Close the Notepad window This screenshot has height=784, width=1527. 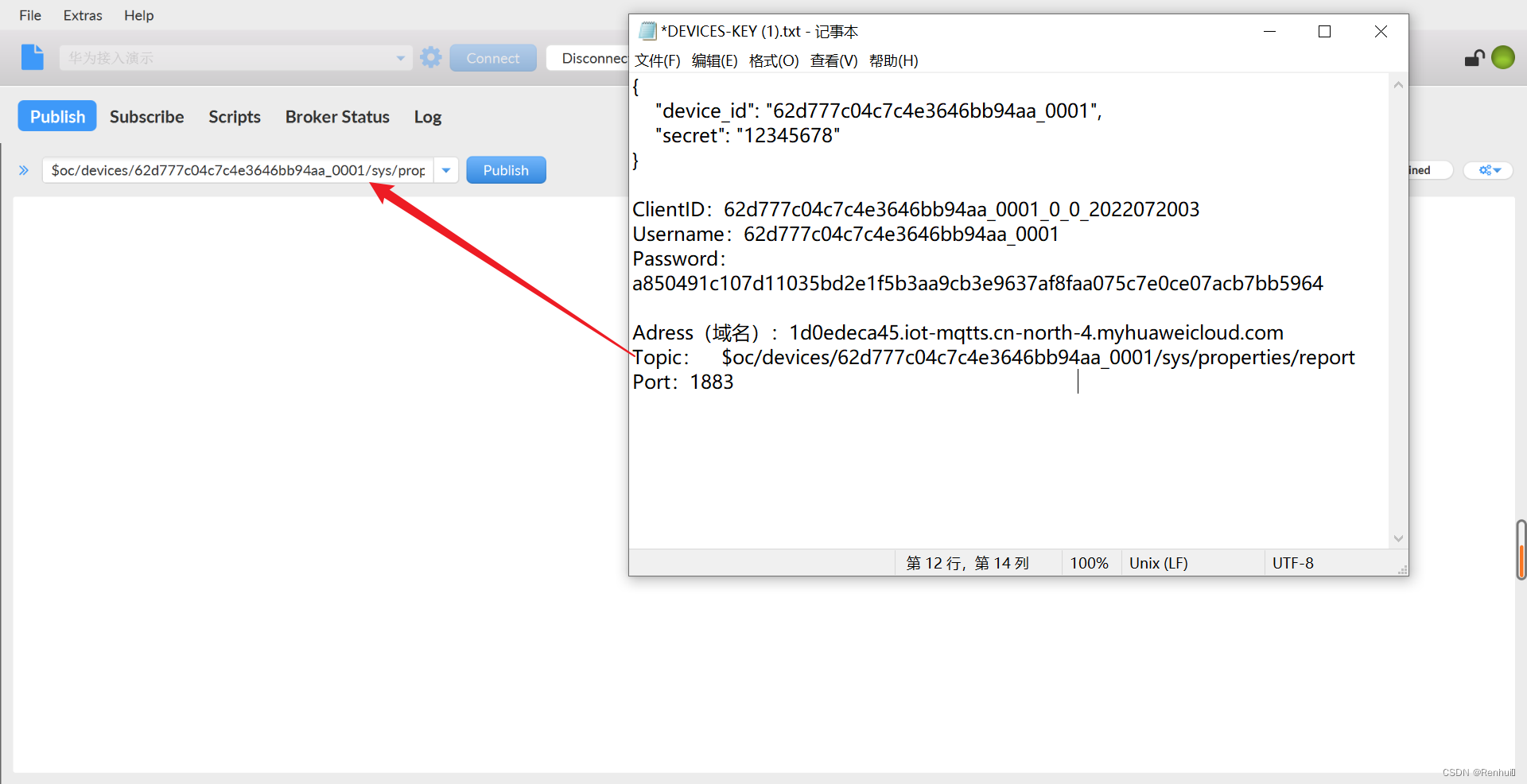[x=1381, y=31]
